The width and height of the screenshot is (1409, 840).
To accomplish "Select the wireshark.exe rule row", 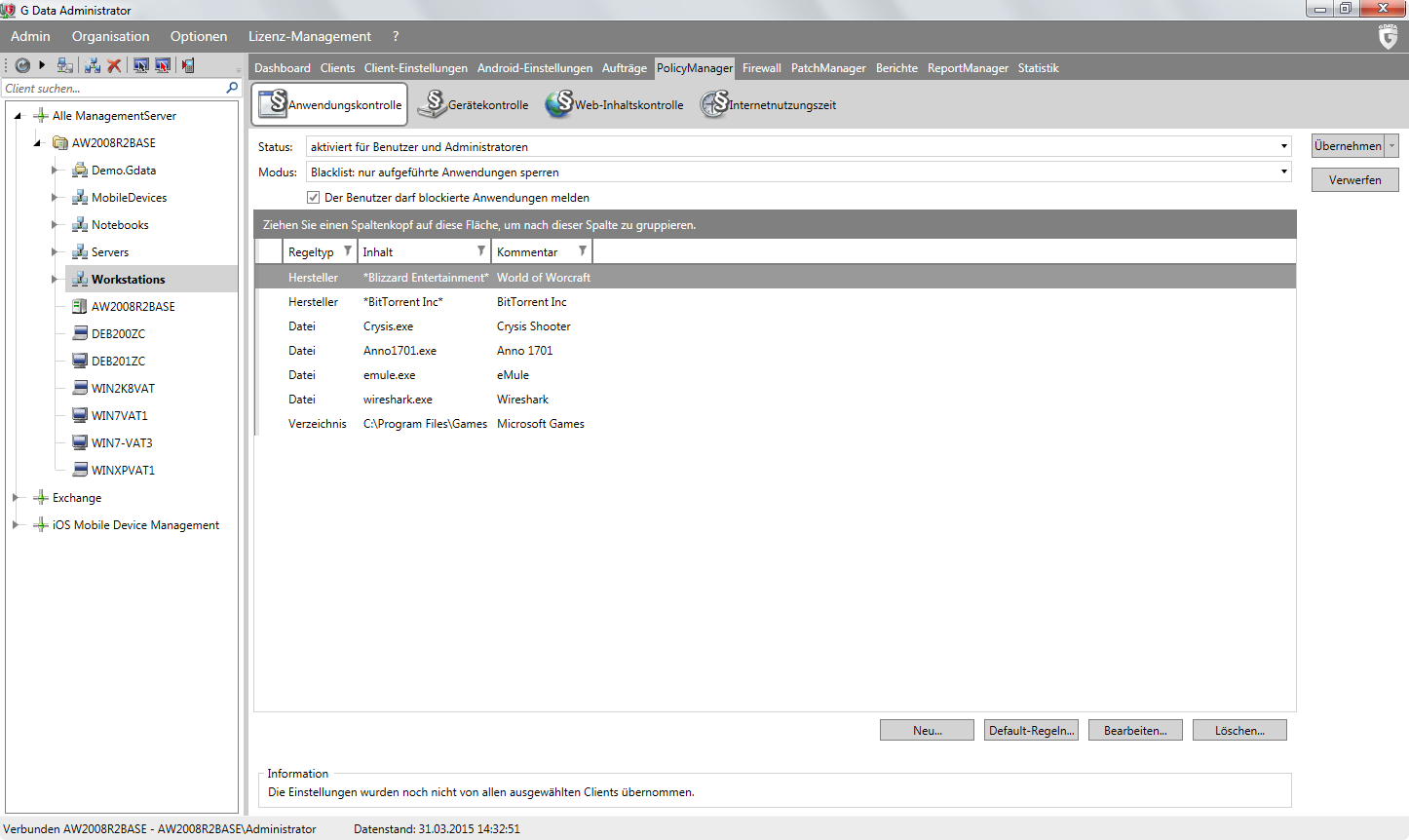I will click(775, 400).
